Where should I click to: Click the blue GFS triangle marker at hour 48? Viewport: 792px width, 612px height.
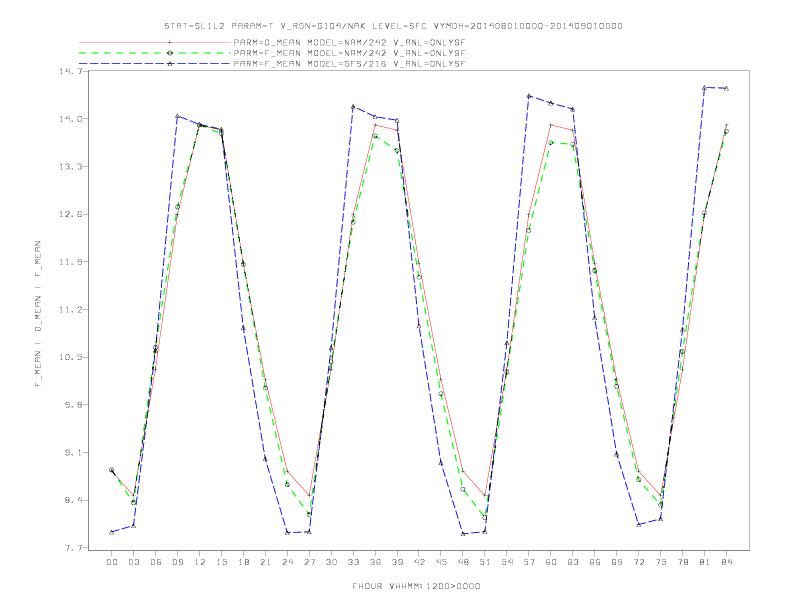pos(463,534)
